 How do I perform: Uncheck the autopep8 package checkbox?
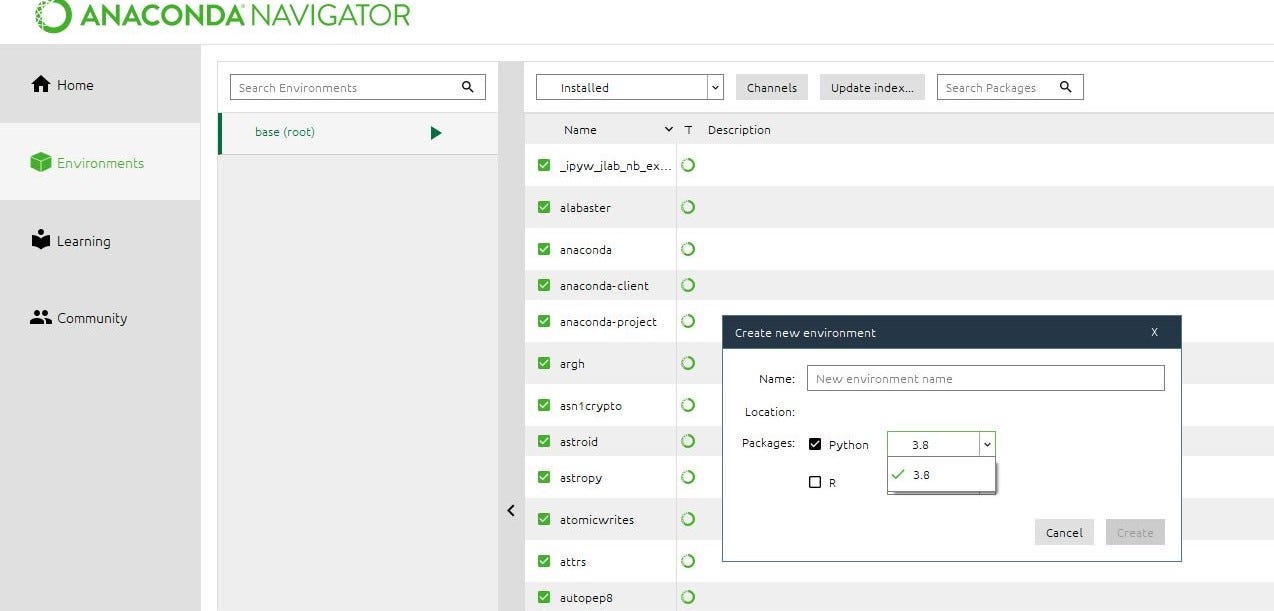pos(544,597)
